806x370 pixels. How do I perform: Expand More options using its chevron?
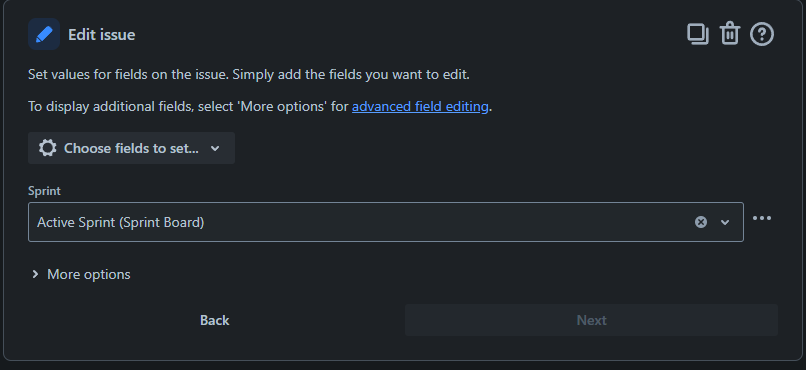click(35, 274)
